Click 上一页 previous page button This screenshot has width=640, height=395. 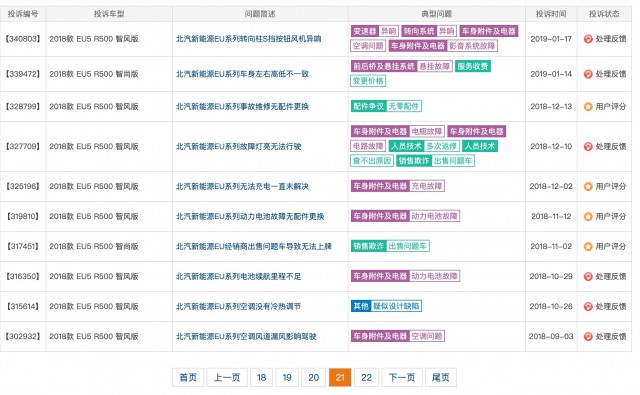tap(227, 377)
